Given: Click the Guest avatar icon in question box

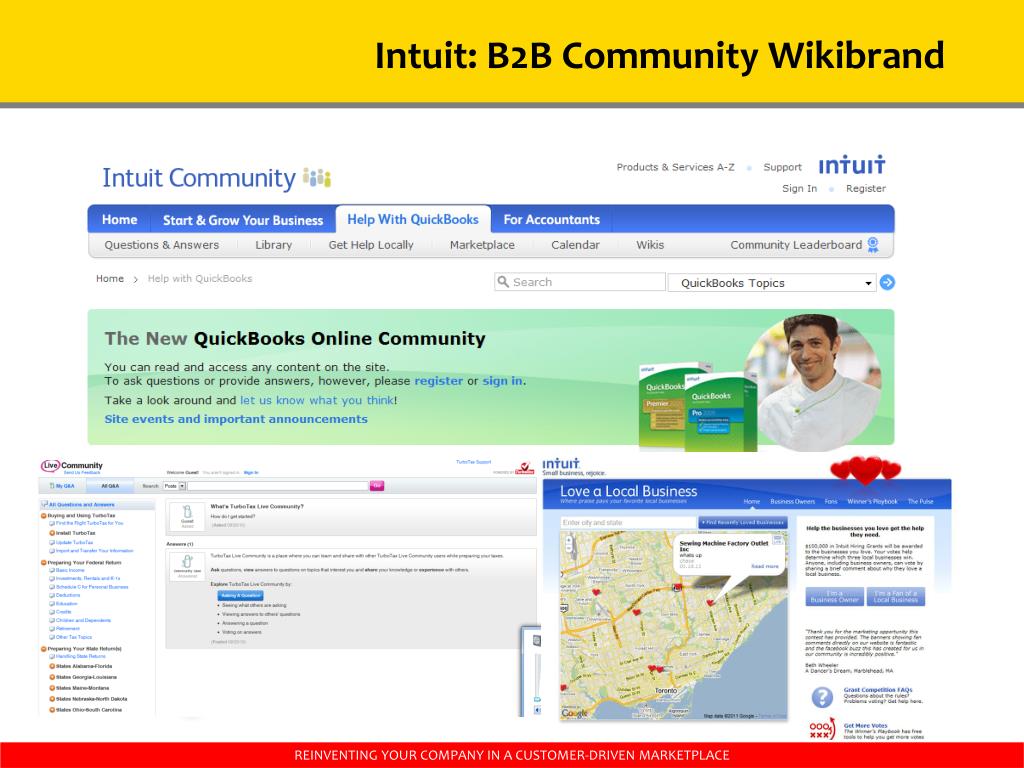Looking at the screenshot, I should (x=187, y=513).
